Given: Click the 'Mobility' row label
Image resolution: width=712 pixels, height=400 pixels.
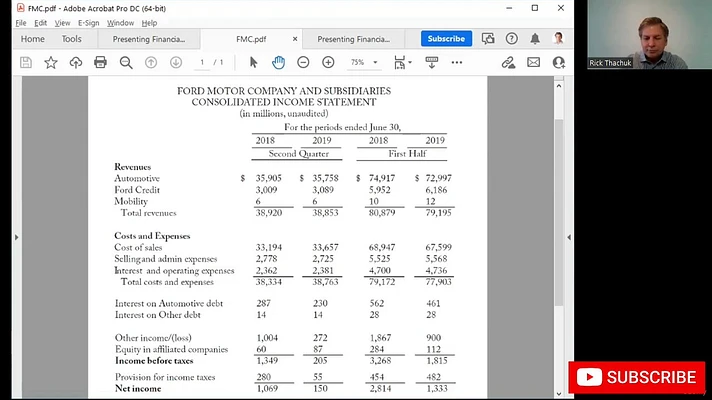Looking at the screenshot, I should pyautogui.click(x=131, y=202).
